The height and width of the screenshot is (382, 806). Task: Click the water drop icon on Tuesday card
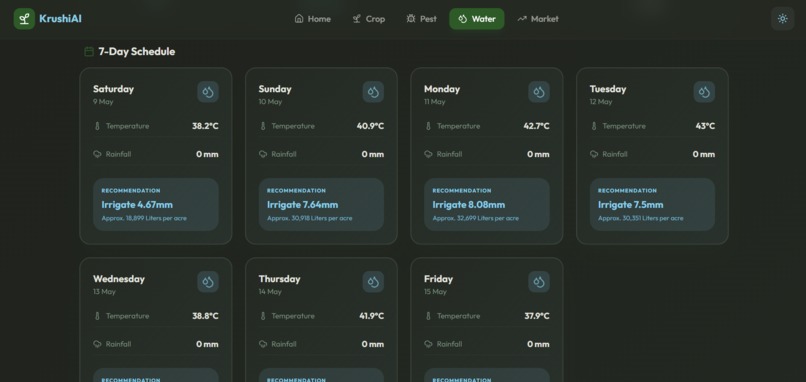[x=704, y=92]
